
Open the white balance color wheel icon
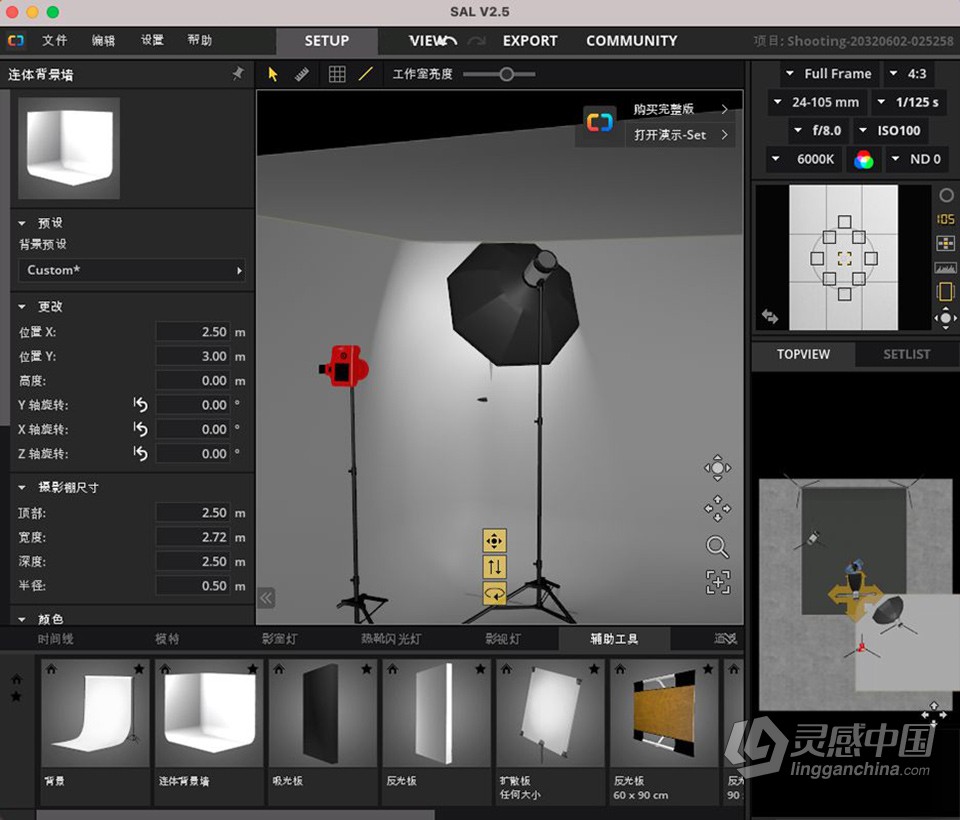tap(864, 159)
